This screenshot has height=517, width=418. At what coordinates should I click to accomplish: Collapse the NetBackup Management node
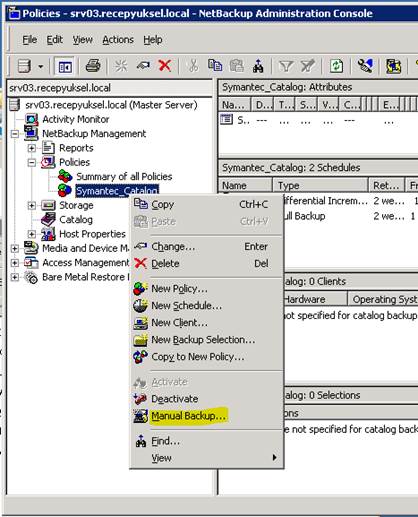tap(14, 134)
